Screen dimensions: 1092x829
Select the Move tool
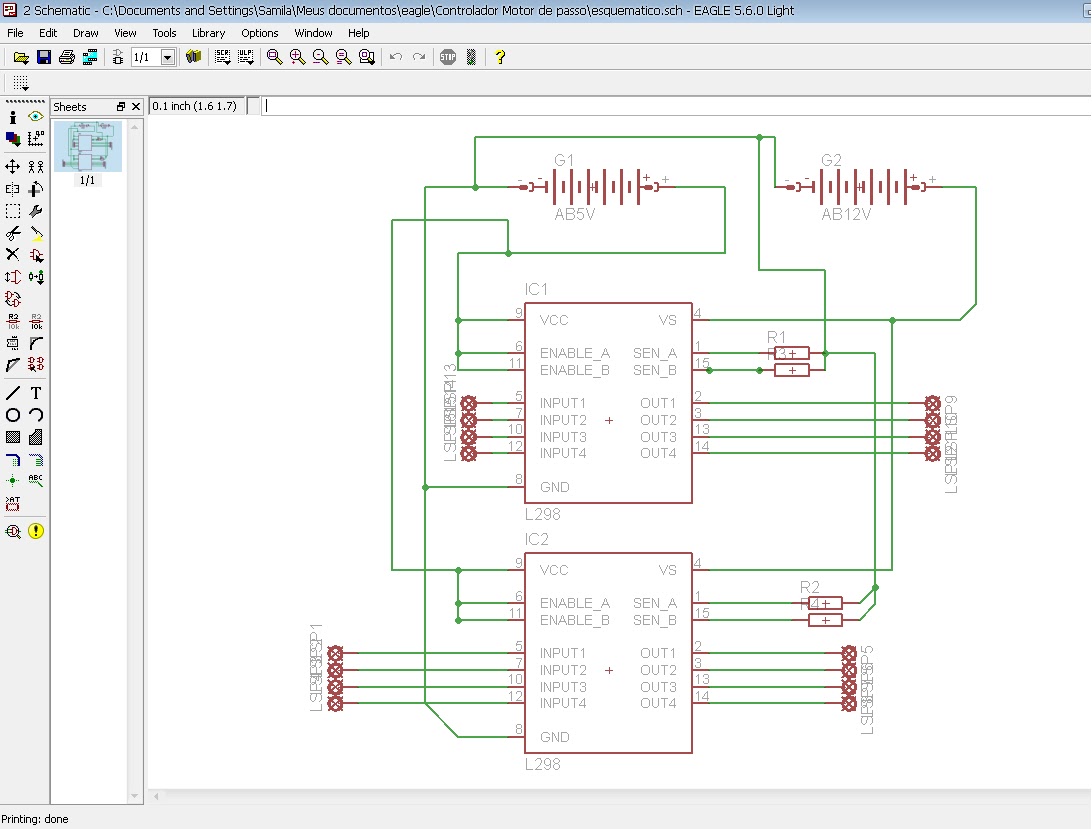click(13, 166)
